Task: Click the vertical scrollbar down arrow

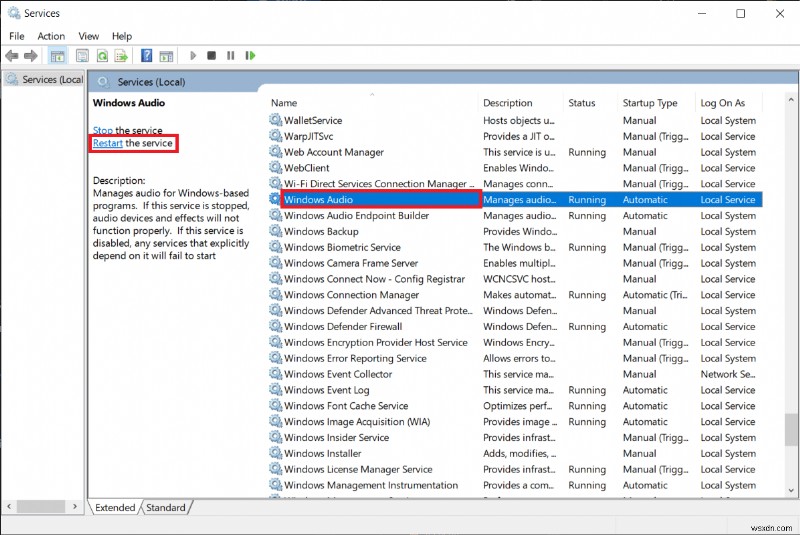Action: pyautogui.click(x=791, y=490)
